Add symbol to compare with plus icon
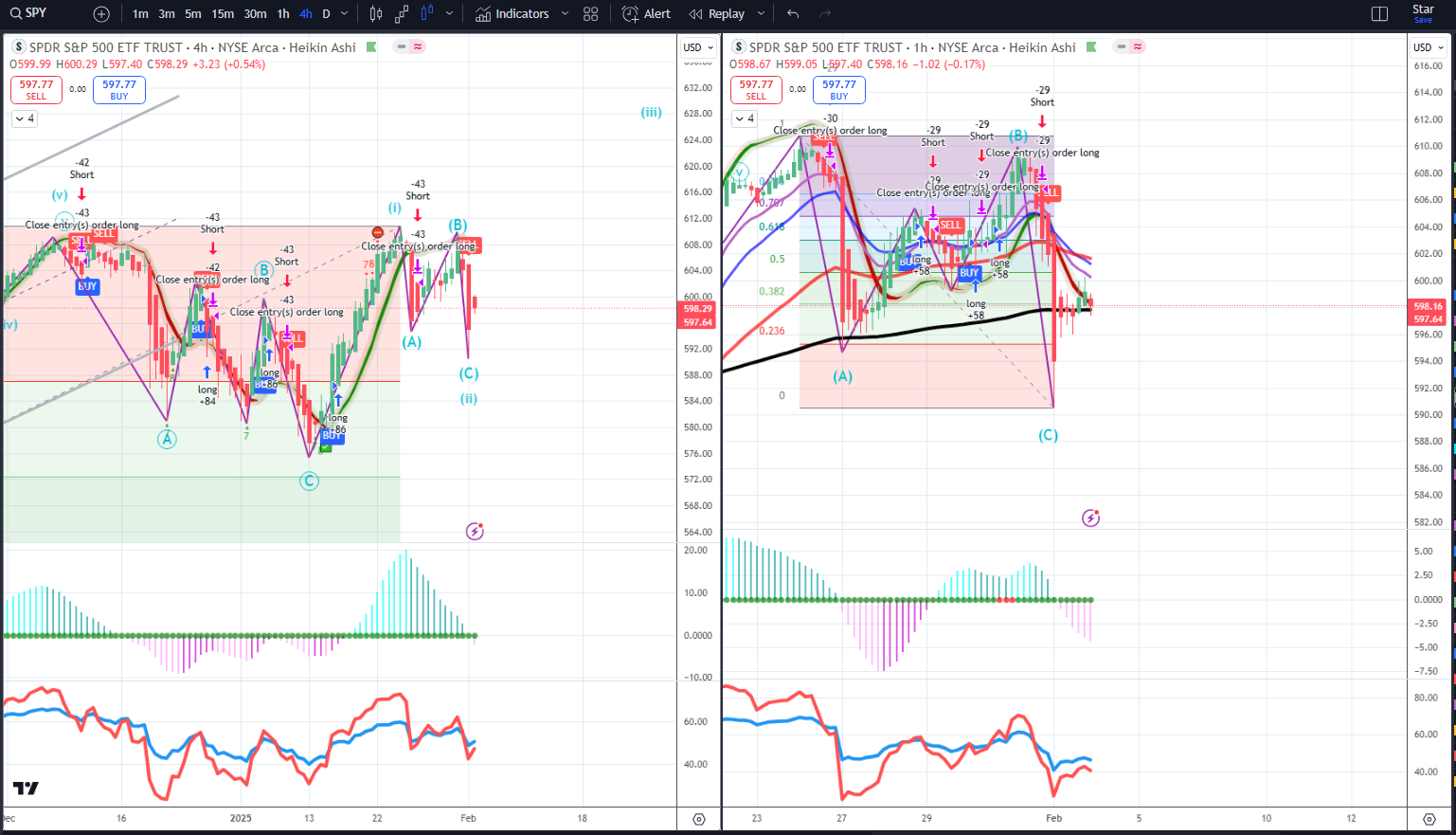 (x=101, y=14)
